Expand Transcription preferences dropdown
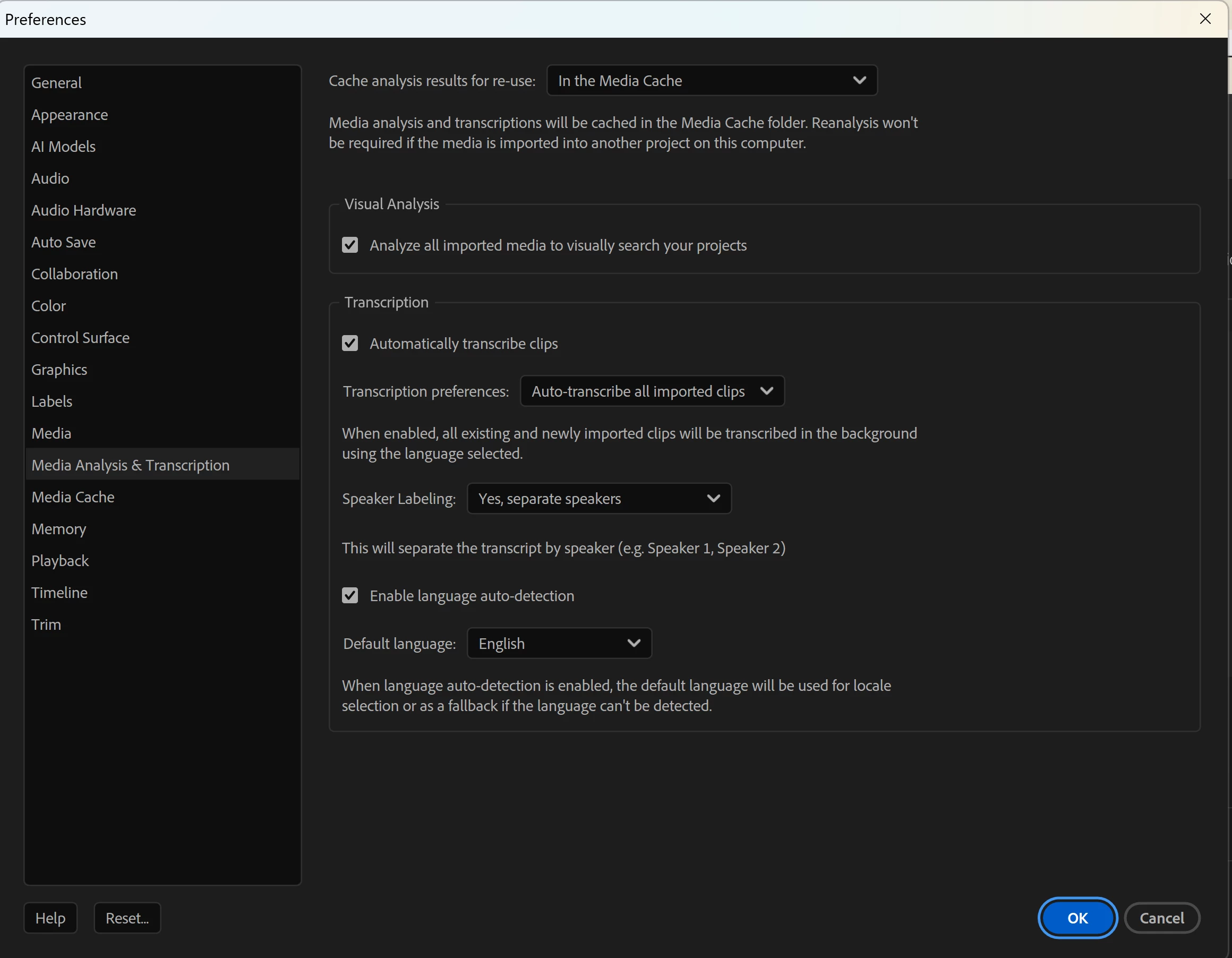 click(652, 391)
